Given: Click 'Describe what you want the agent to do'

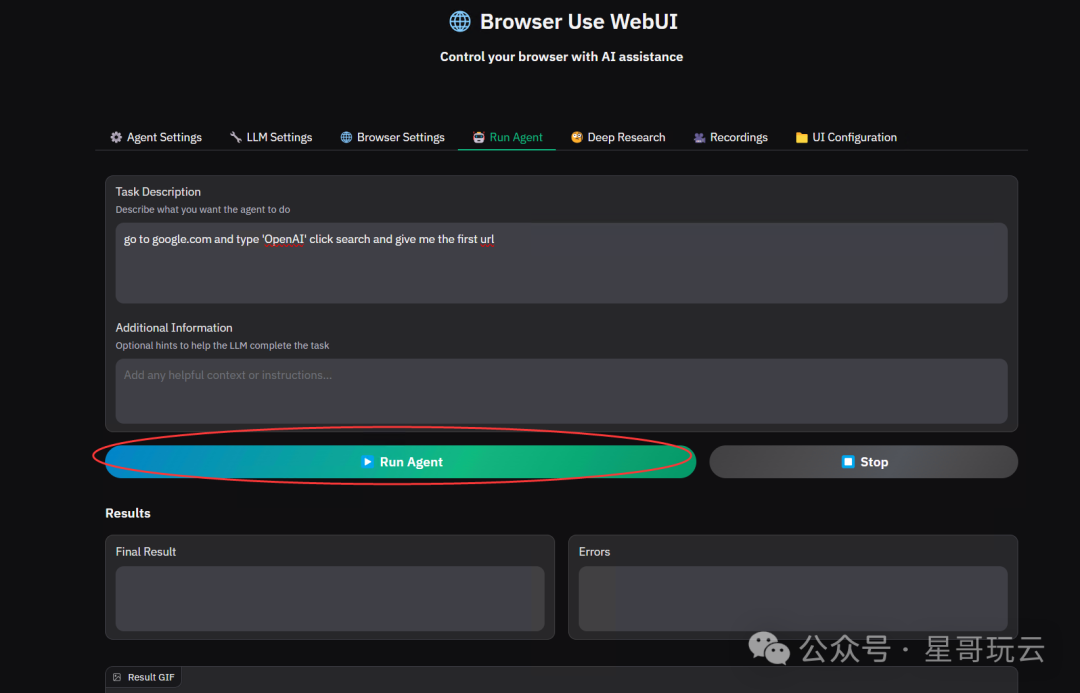Looking at the screenshot, I should click(202, 209).
